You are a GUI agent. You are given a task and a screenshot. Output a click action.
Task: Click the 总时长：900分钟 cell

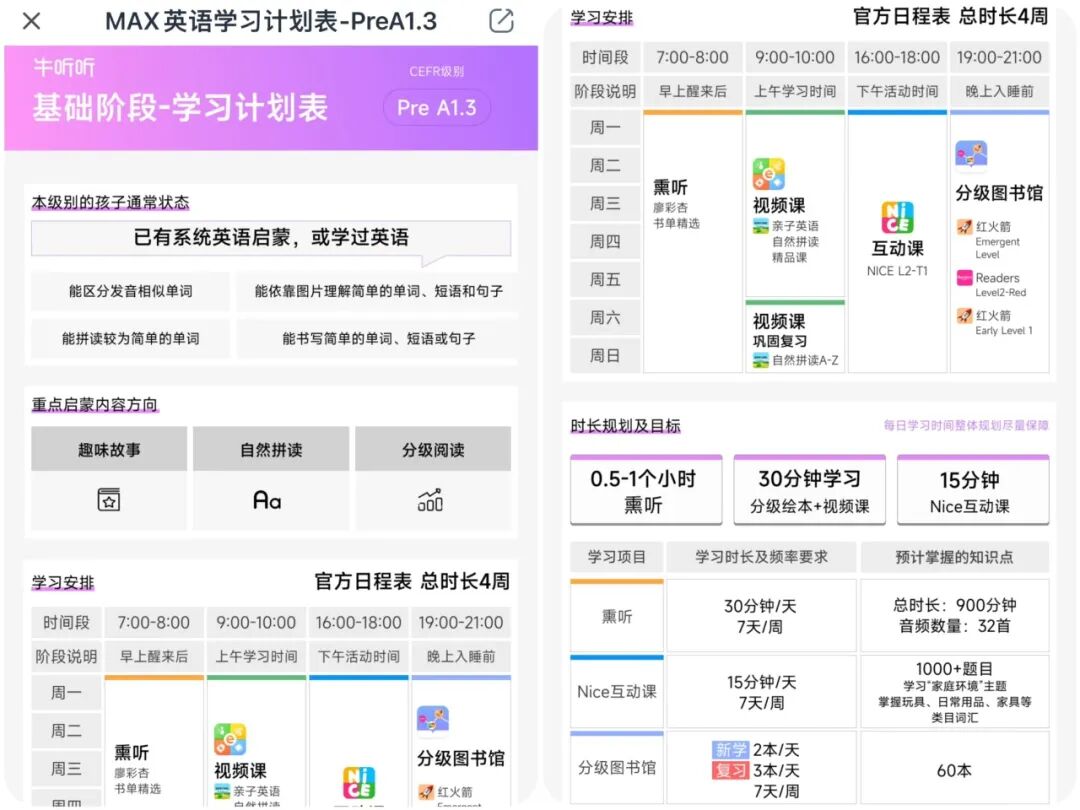(955, 616)
